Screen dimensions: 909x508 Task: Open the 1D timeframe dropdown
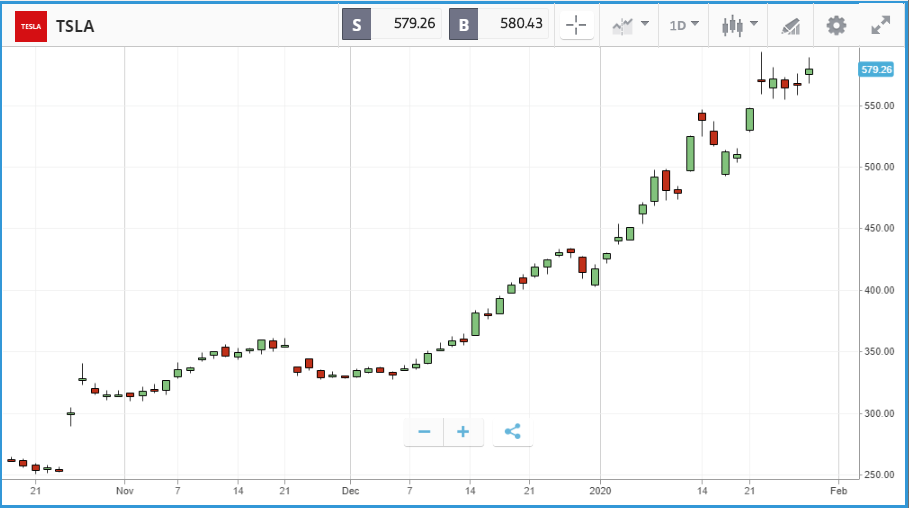[x=684, y=25]
